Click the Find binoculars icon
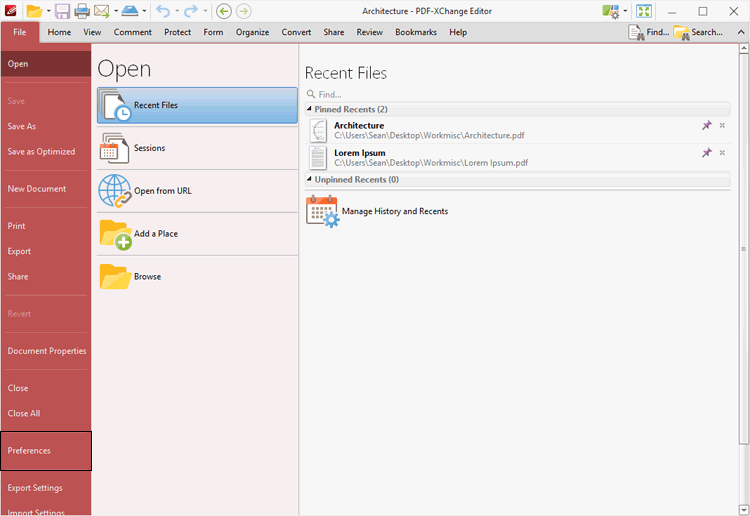 (x=636, y=33)
